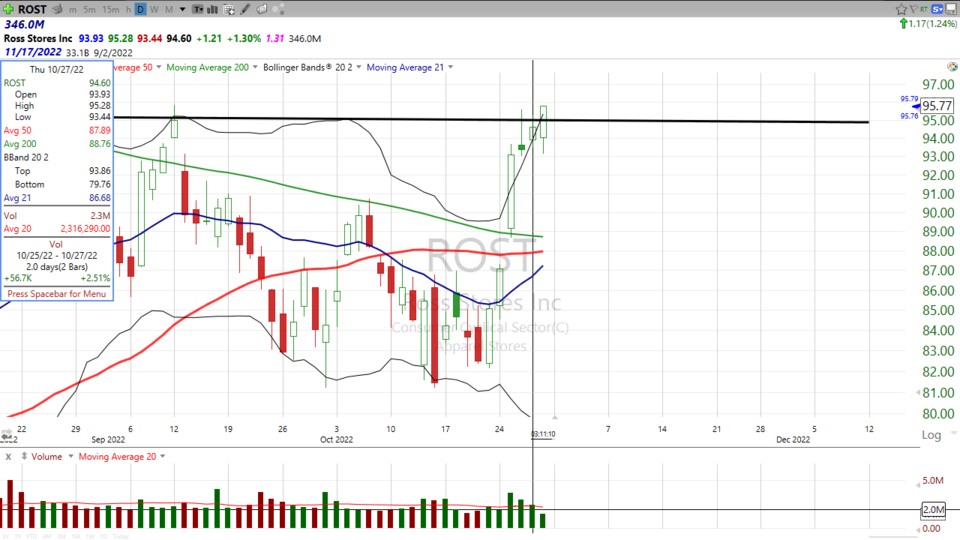This screenshot has width=960, height=540.
Task: Switch to Monthly 'M' timeframe
Action: pos(169,10)
